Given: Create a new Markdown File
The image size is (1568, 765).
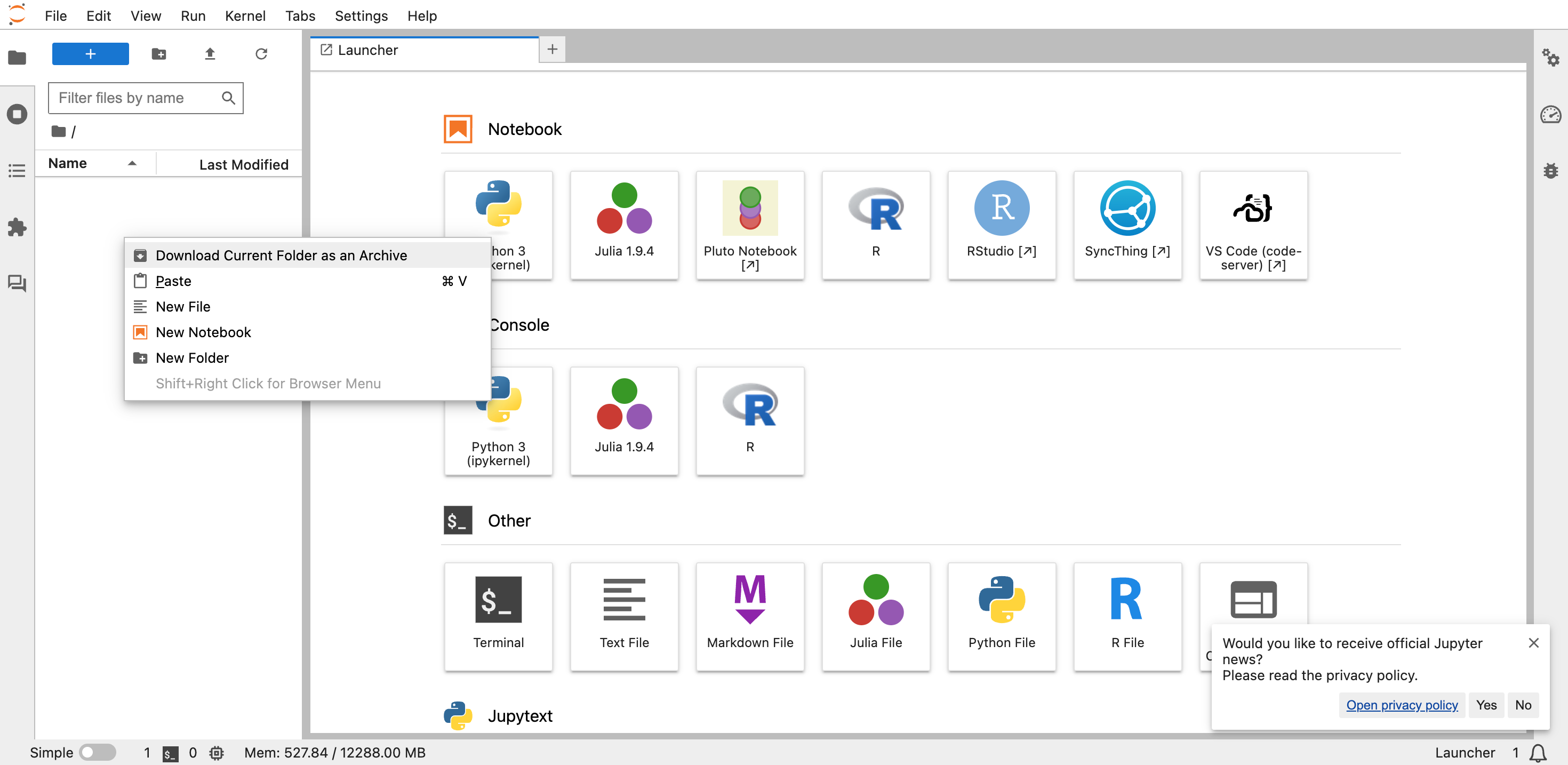Looking at the screenshot, I should (x=750, y=616).
